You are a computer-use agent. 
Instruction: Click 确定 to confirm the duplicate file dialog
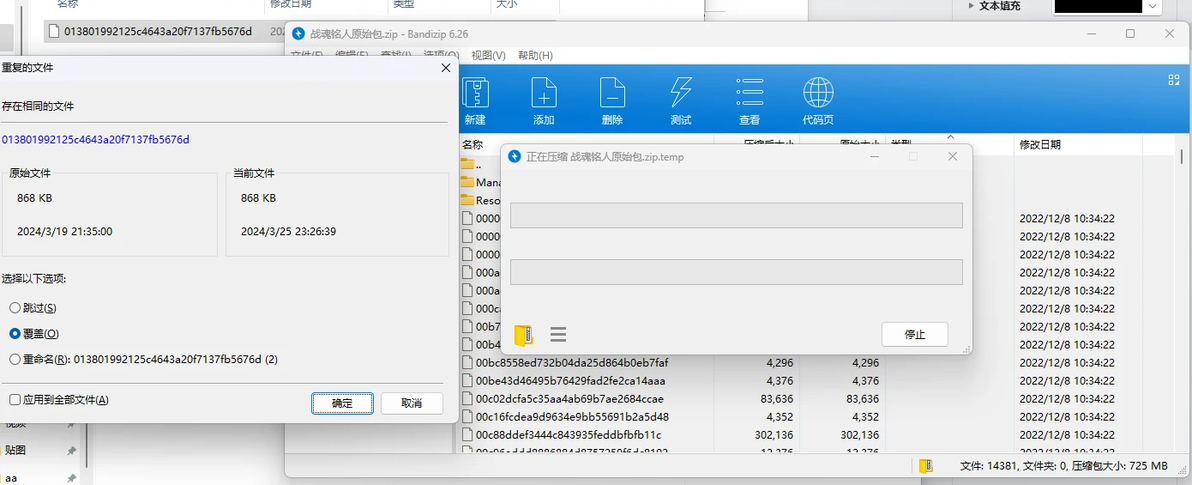click(x=342, y=403)
